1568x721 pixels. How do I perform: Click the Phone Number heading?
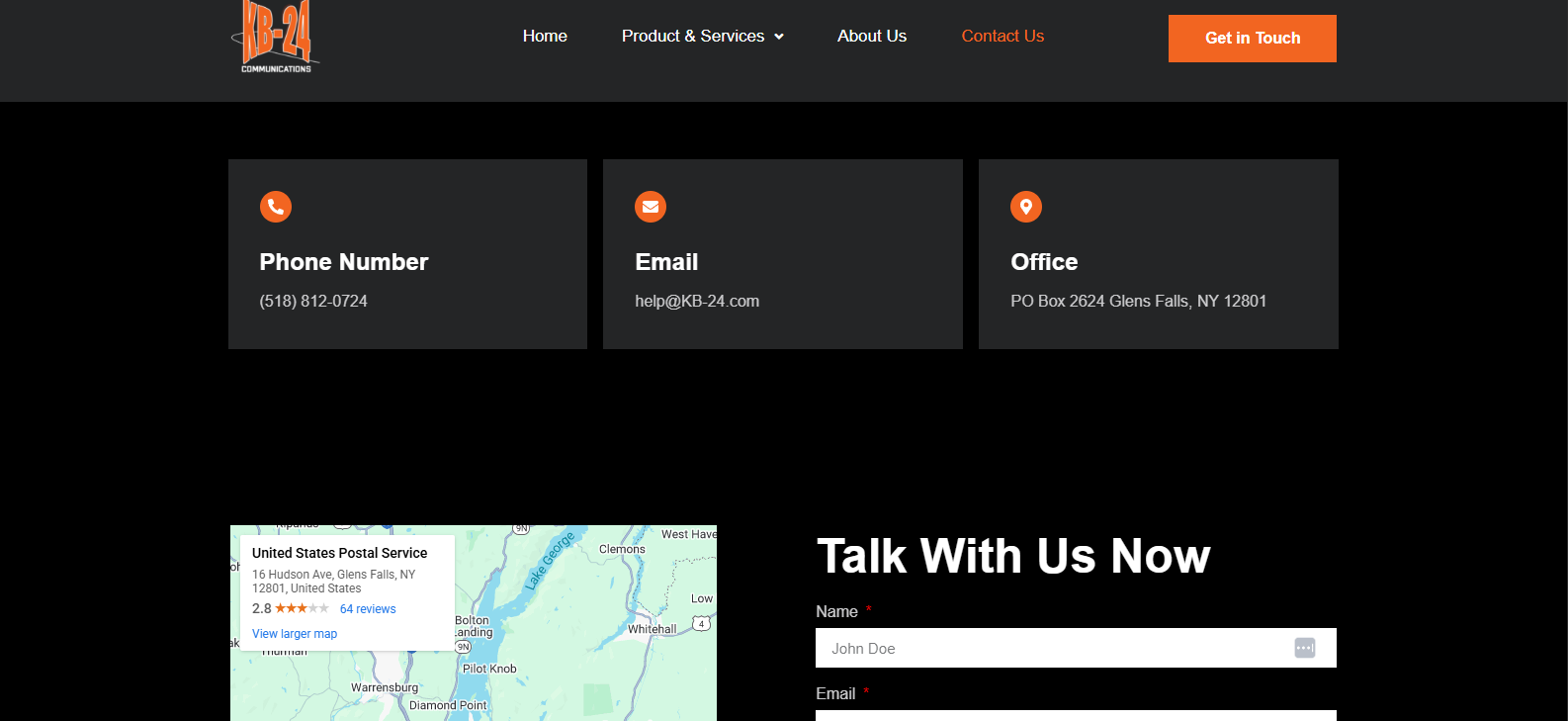(x=344, y=262)
